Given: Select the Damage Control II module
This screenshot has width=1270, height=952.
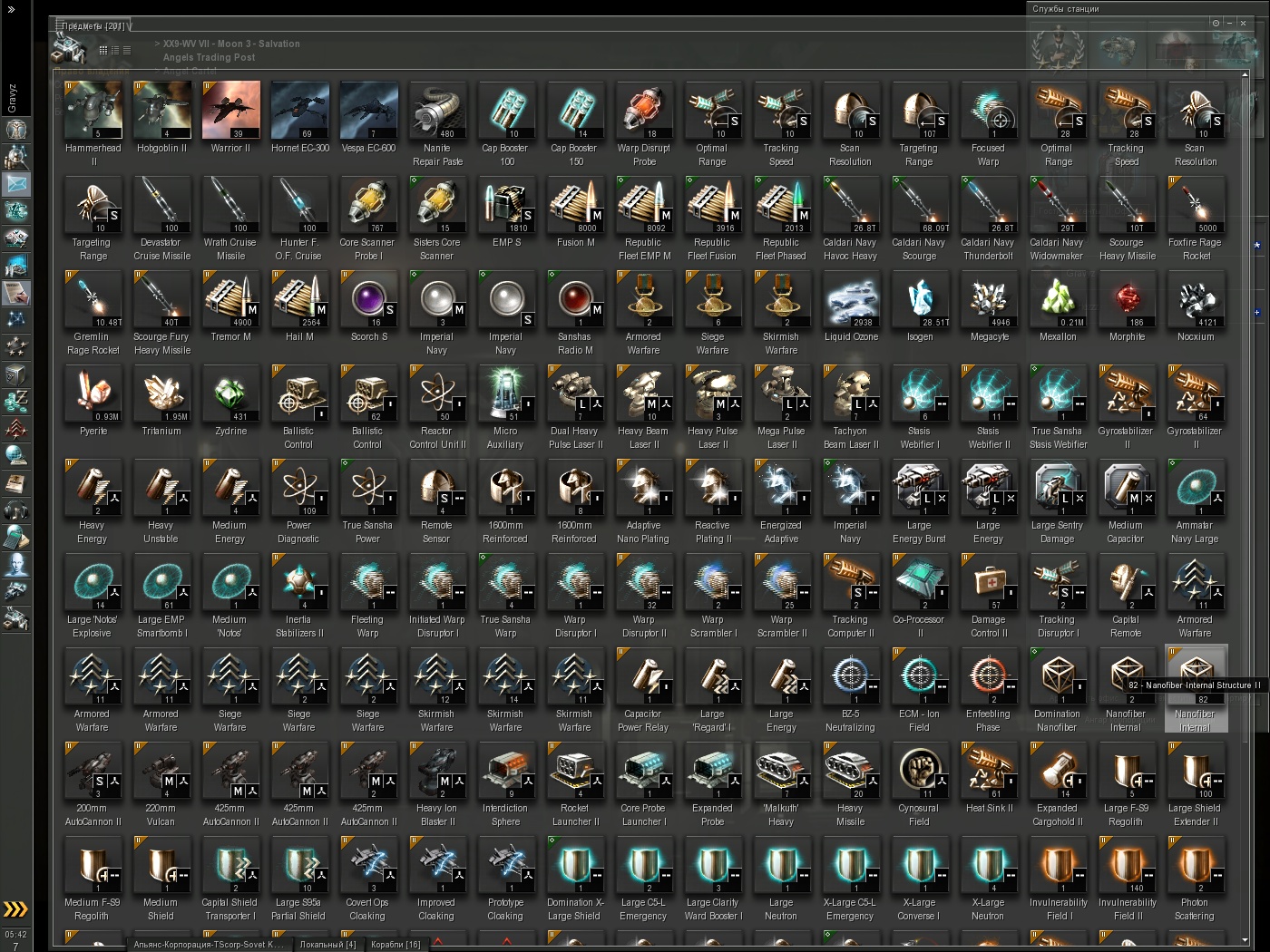Looking at the screenshot, I should (990, 596).
